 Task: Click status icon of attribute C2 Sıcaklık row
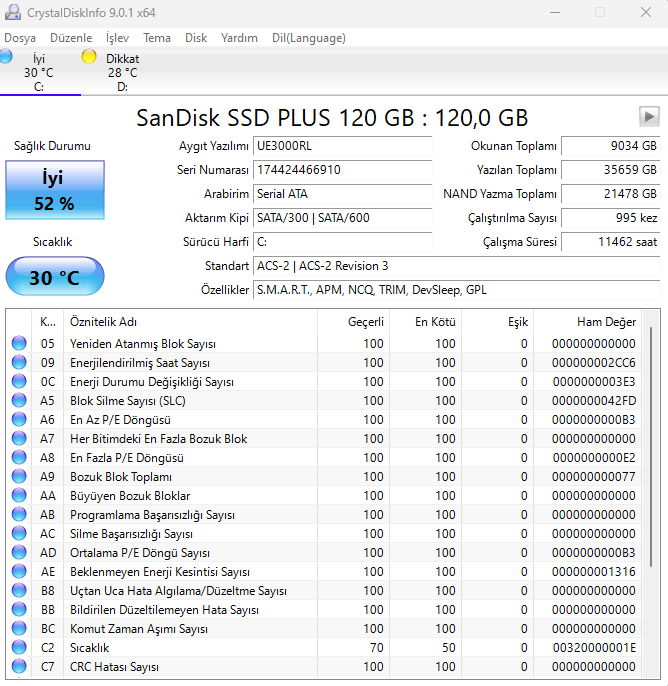click(19, 648)
